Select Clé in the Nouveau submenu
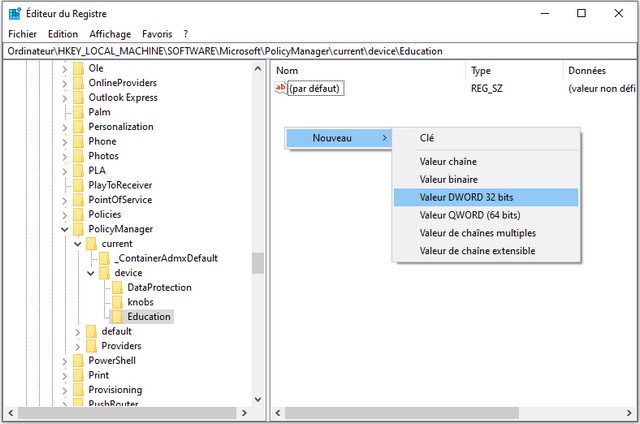This screenshot has width=640, height=424. [x=427, y=138]
